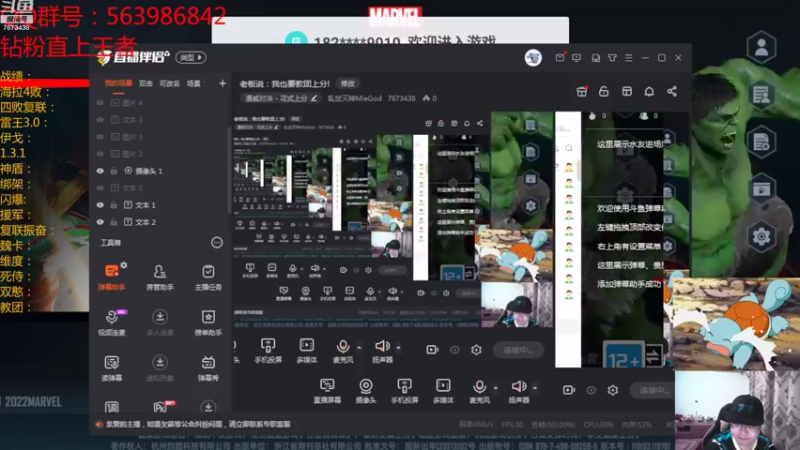Viewport: 800px width, 450px height.
Task: Click the source list vertical scrollbar
Action: click(230, 168)
